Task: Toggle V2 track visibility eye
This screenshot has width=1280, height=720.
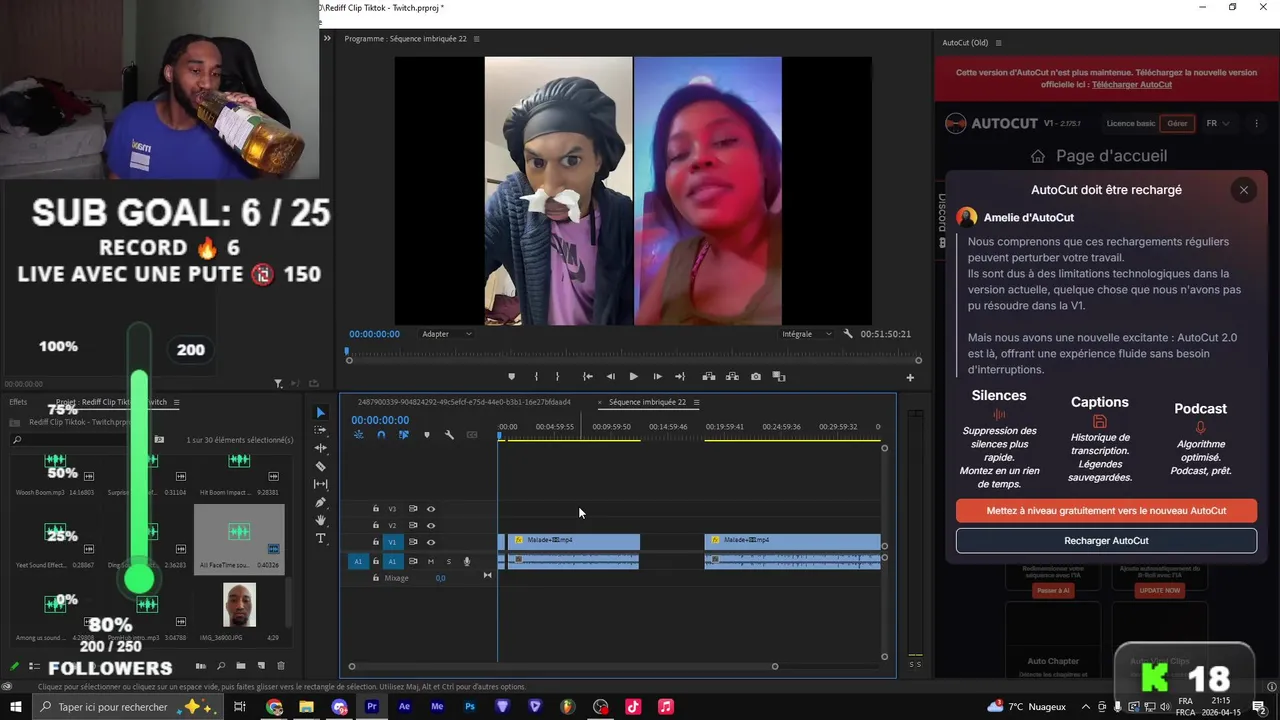Action: tap(431, 525)
